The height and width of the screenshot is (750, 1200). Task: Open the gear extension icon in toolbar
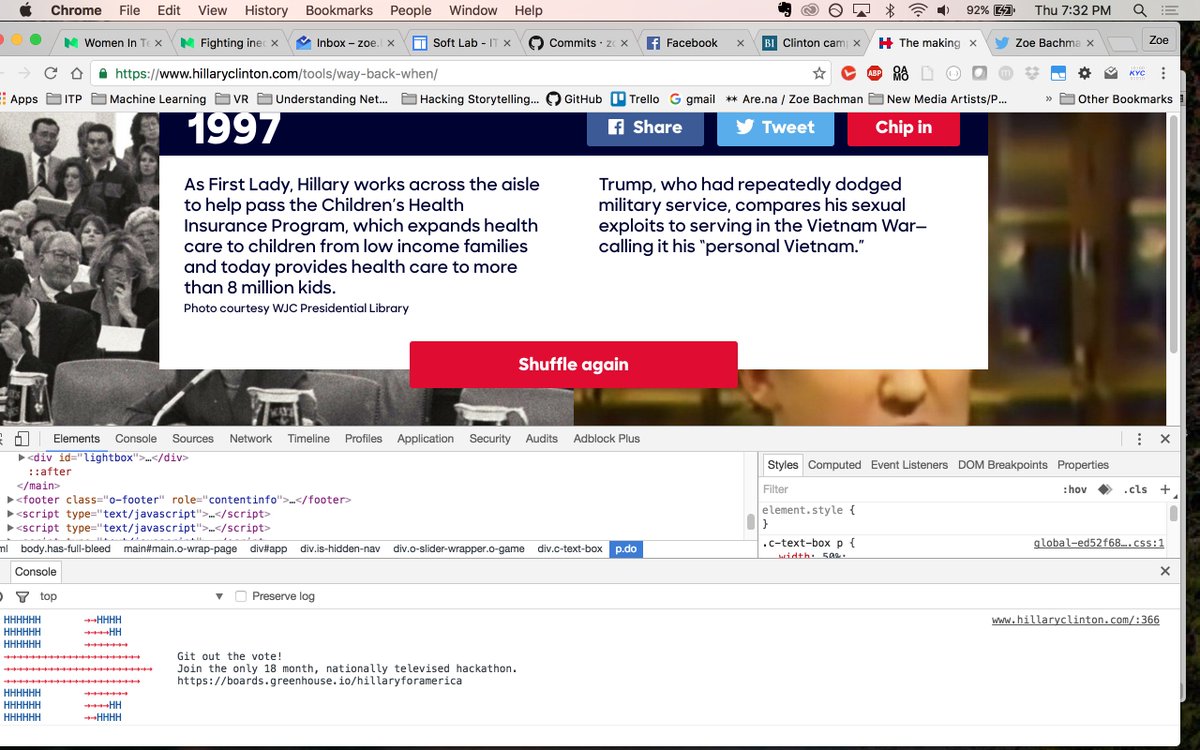(1084, 74)
